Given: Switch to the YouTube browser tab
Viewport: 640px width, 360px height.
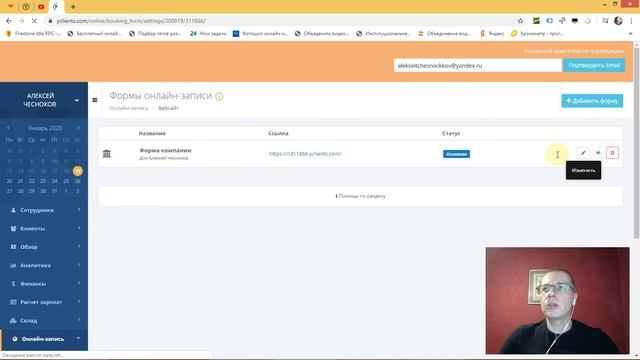Looking at the screenshot, I should click(x=41, y=7).
